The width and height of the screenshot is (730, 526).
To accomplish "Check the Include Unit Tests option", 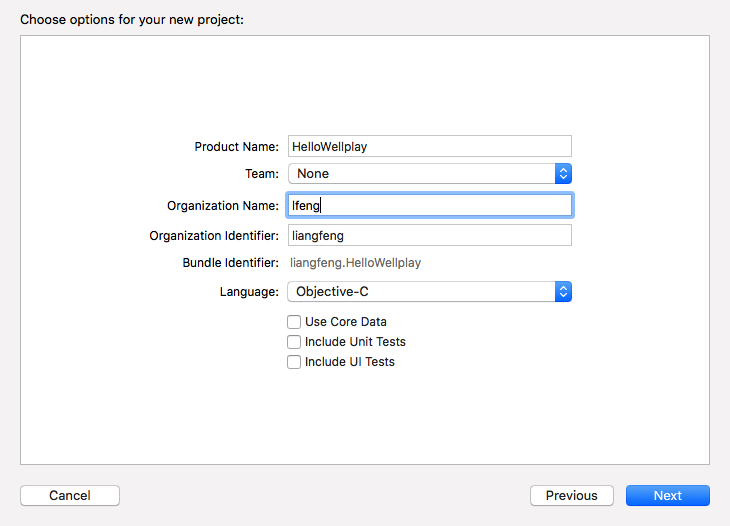I will [x=294, y=342].
